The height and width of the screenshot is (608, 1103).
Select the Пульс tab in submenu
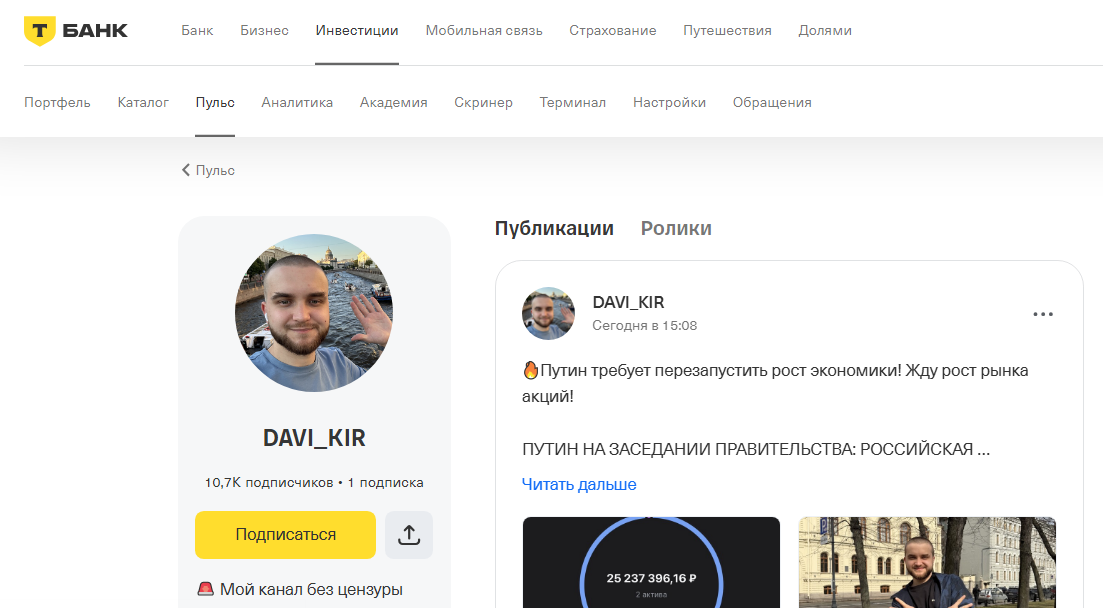(x=215, y=103)
